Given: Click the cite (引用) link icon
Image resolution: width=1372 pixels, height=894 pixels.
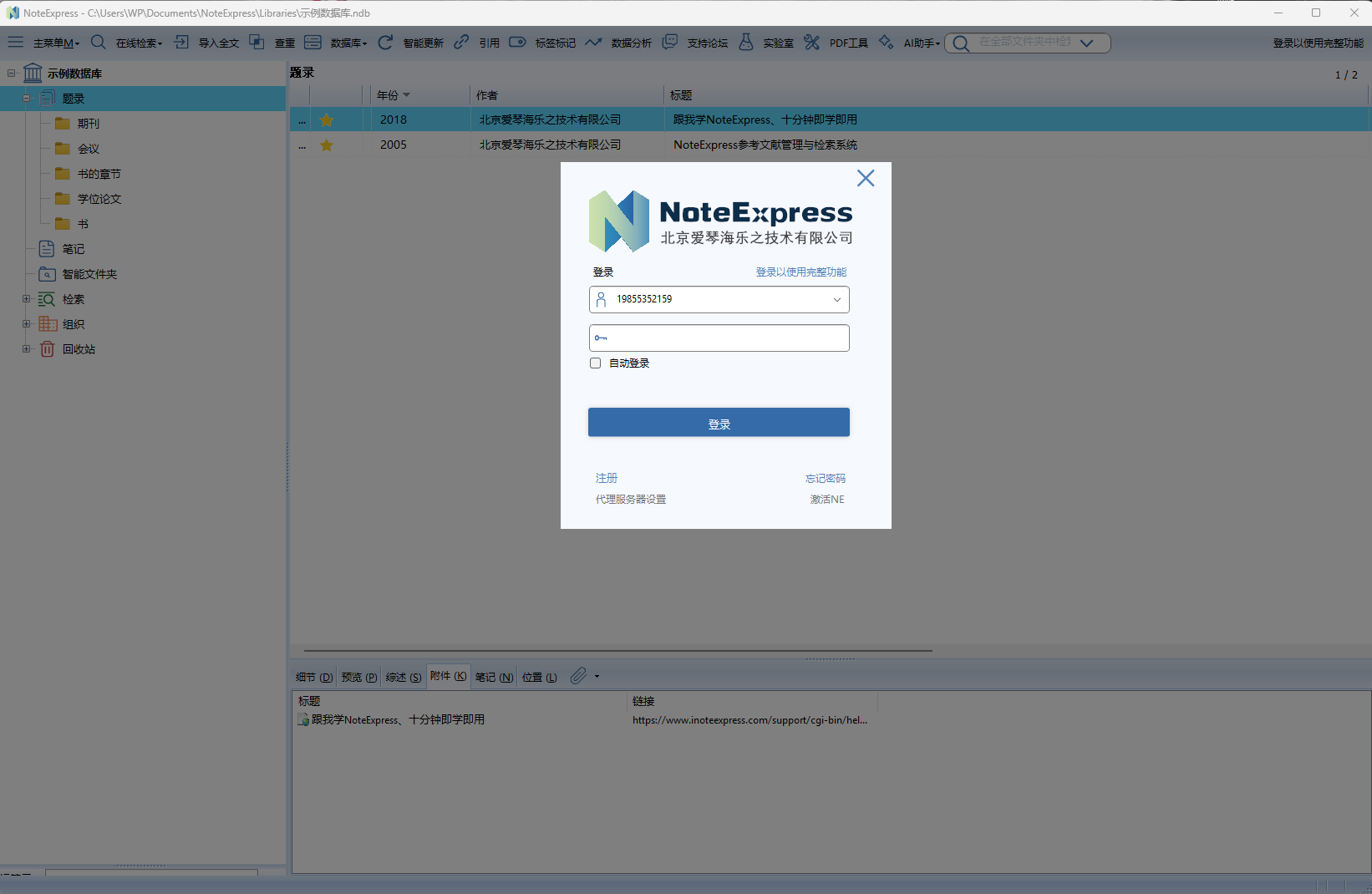Looking at the screenshot, I should pyautogui.click(x=461, y=42).
